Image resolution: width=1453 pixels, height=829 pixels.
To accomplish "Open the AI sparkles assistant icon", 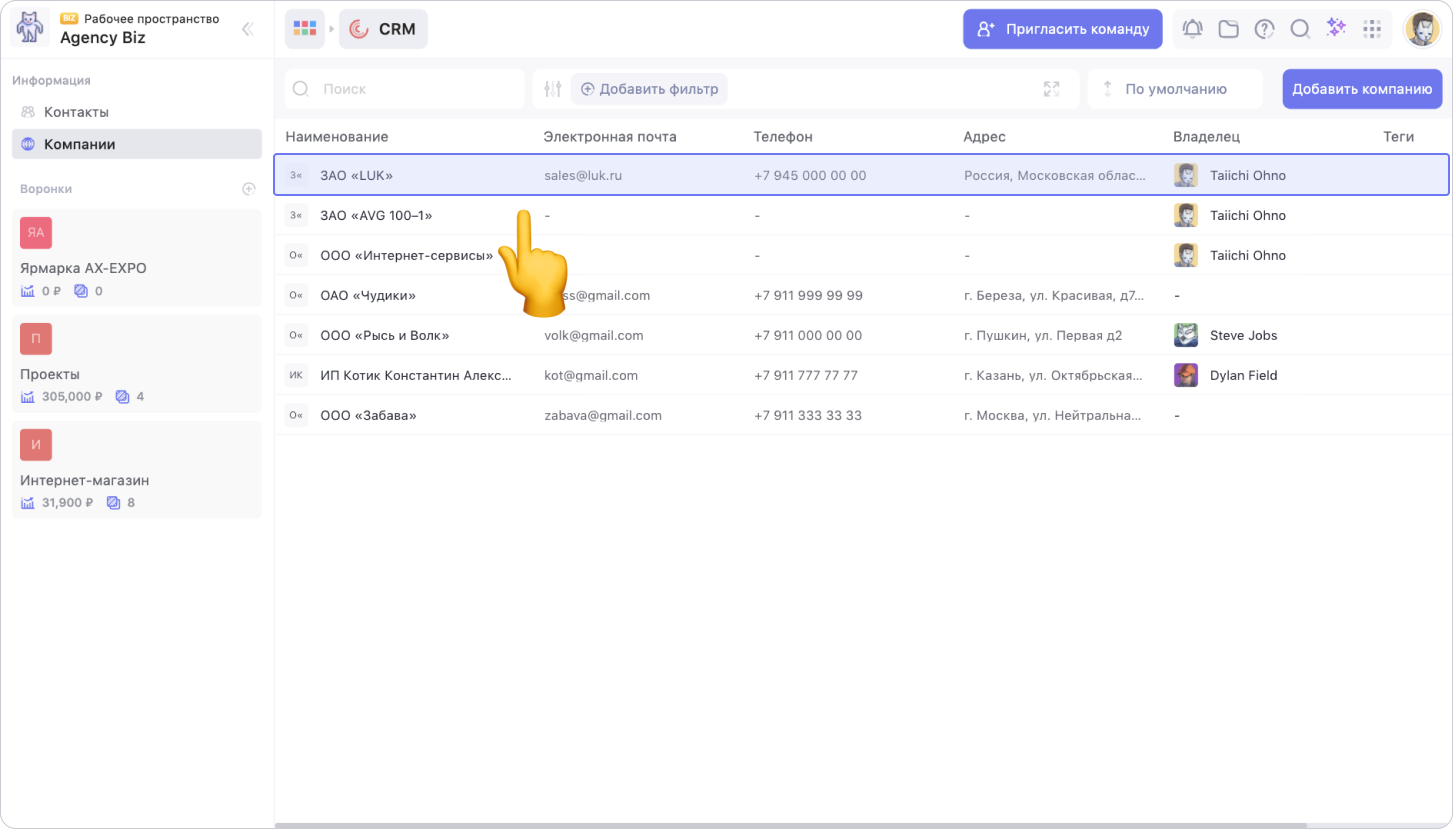I will coord(1336,28).
